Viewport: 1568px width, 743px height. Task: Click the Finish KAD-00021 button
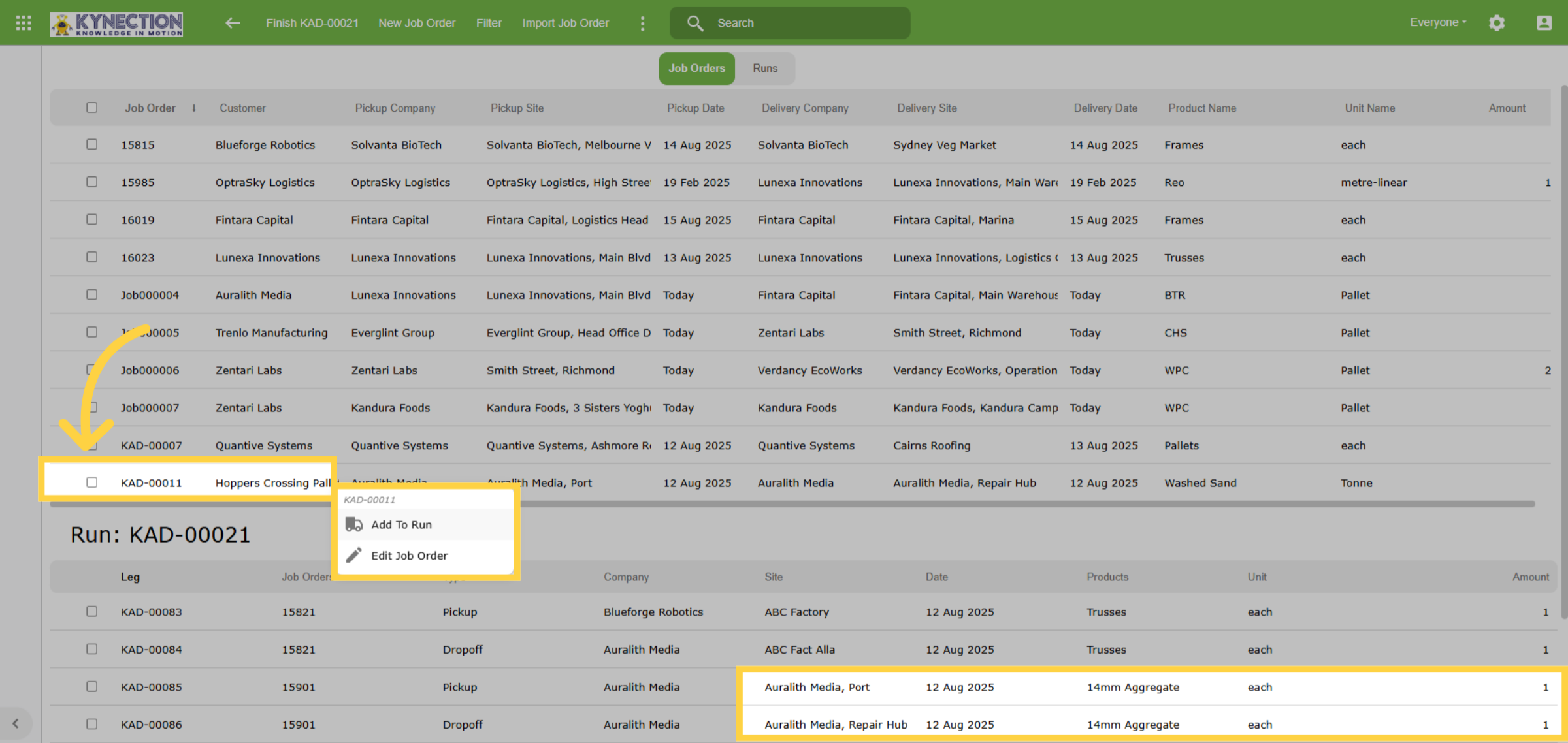[312, 23]
